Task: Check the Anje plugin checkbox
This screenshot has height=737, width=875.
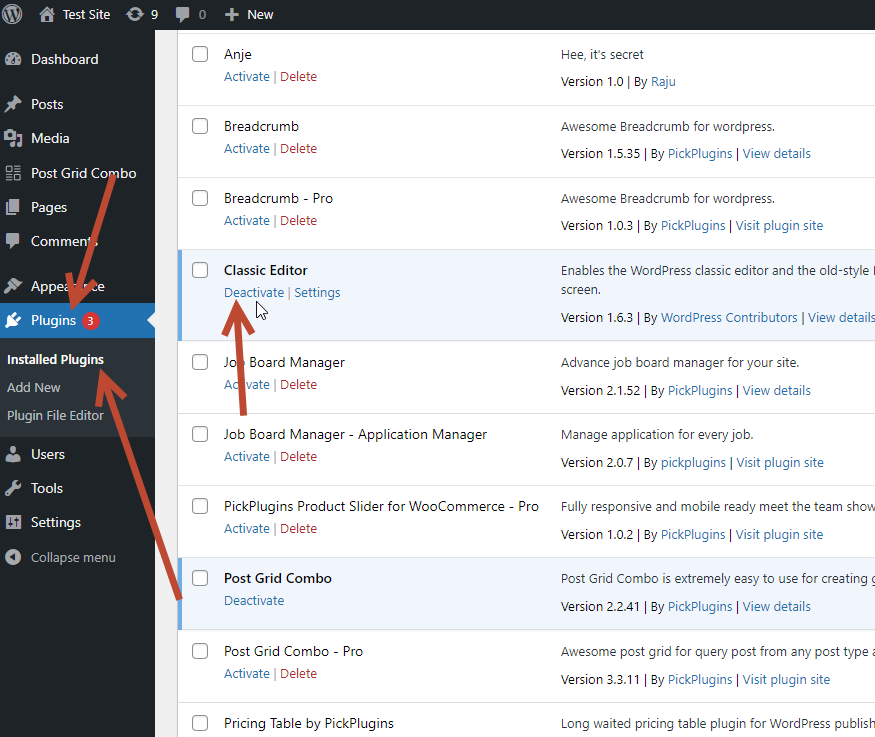Action: [200, 54]
